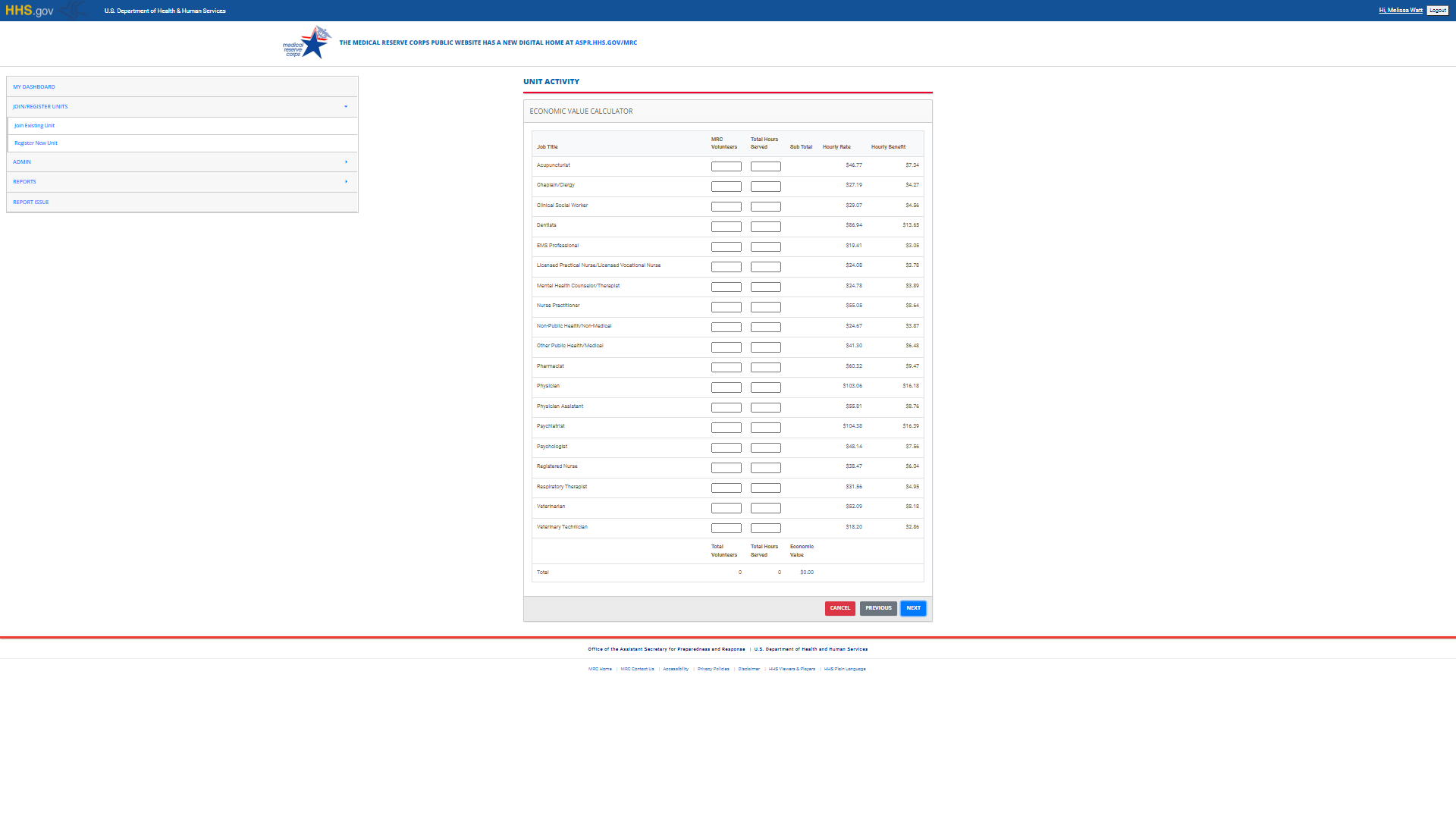Screen dimensions: 1456x819
Task: Click Veterinary Technician Total Hours Served field
Action: [765, 529]
